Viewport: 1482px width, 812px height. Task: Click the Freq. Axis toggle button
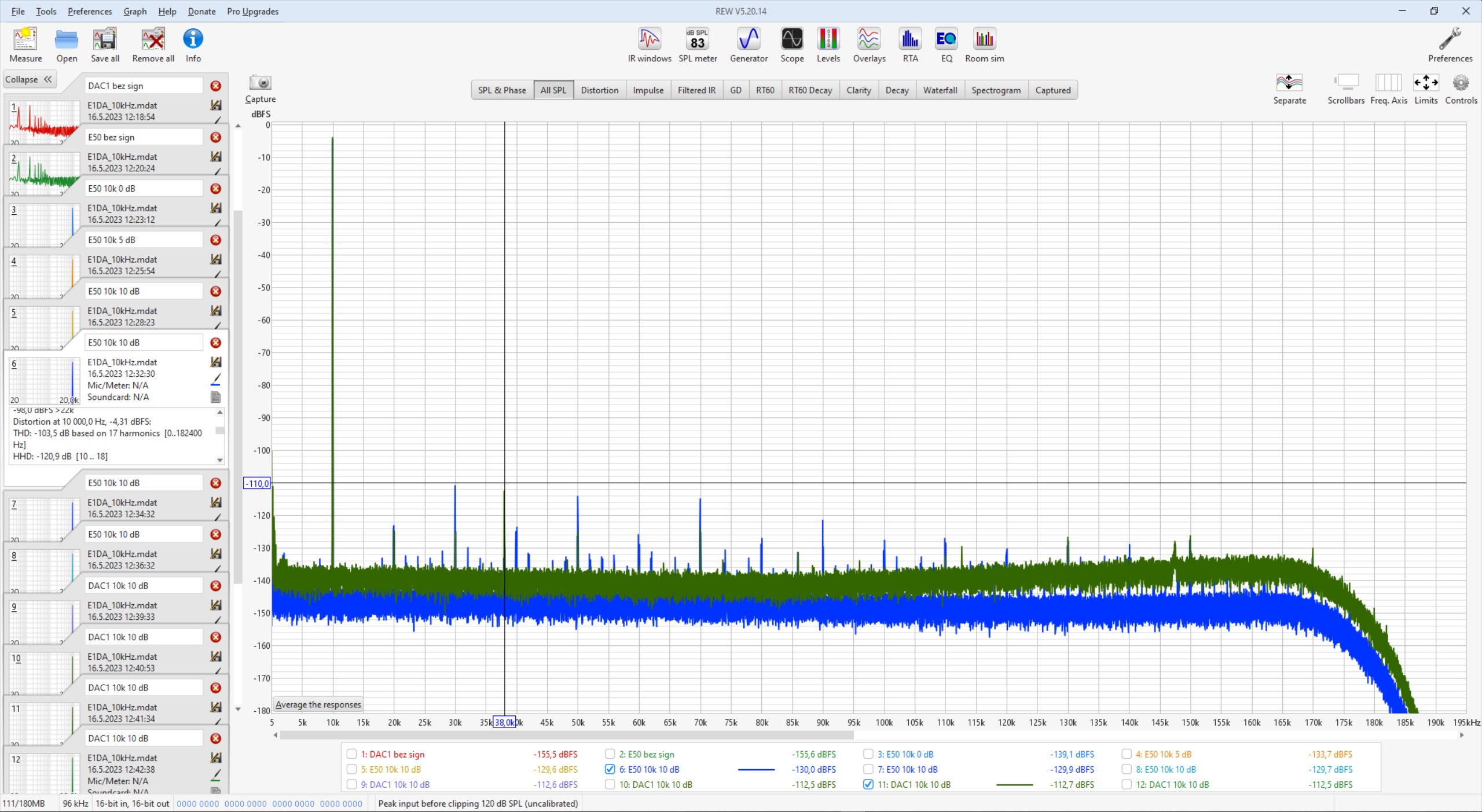coord(1388,89)
